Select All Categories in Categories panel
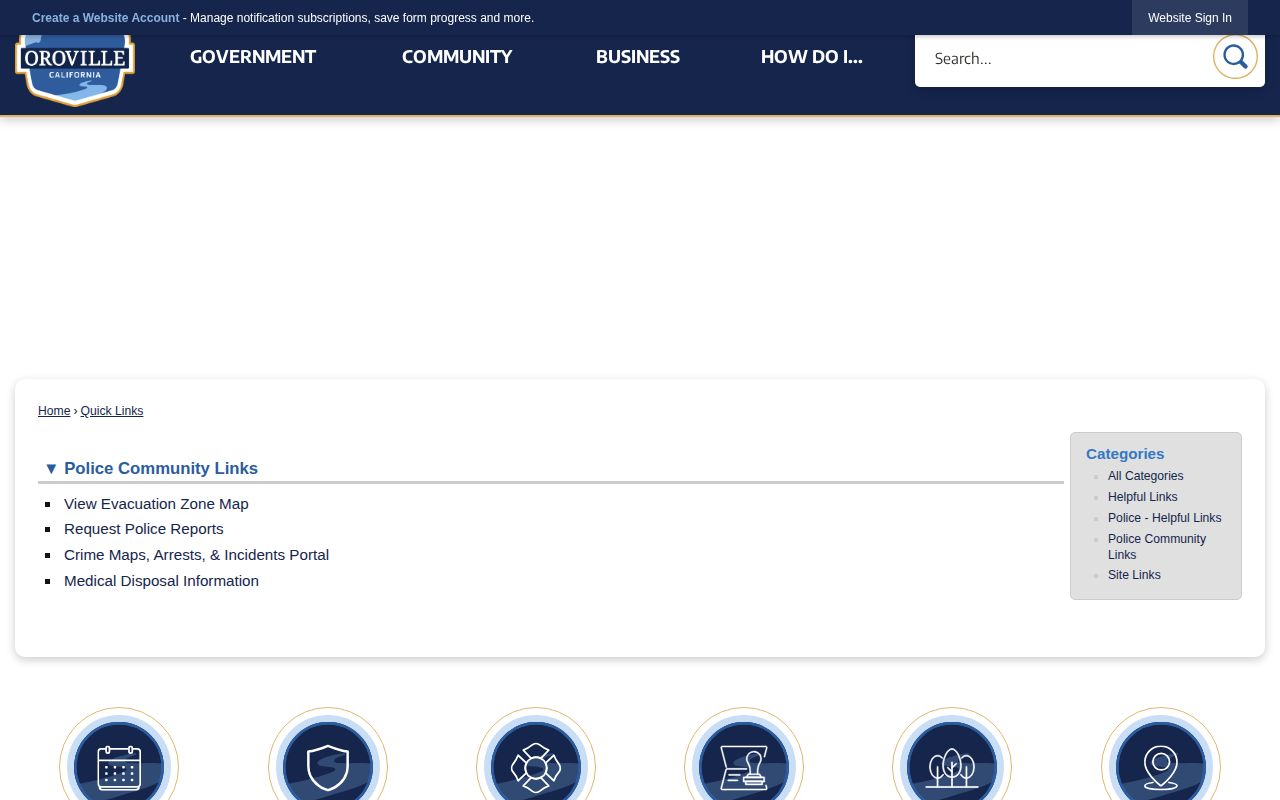Image resolution: width=1280 pixels, height=800 pixels. pos(1146,476)
